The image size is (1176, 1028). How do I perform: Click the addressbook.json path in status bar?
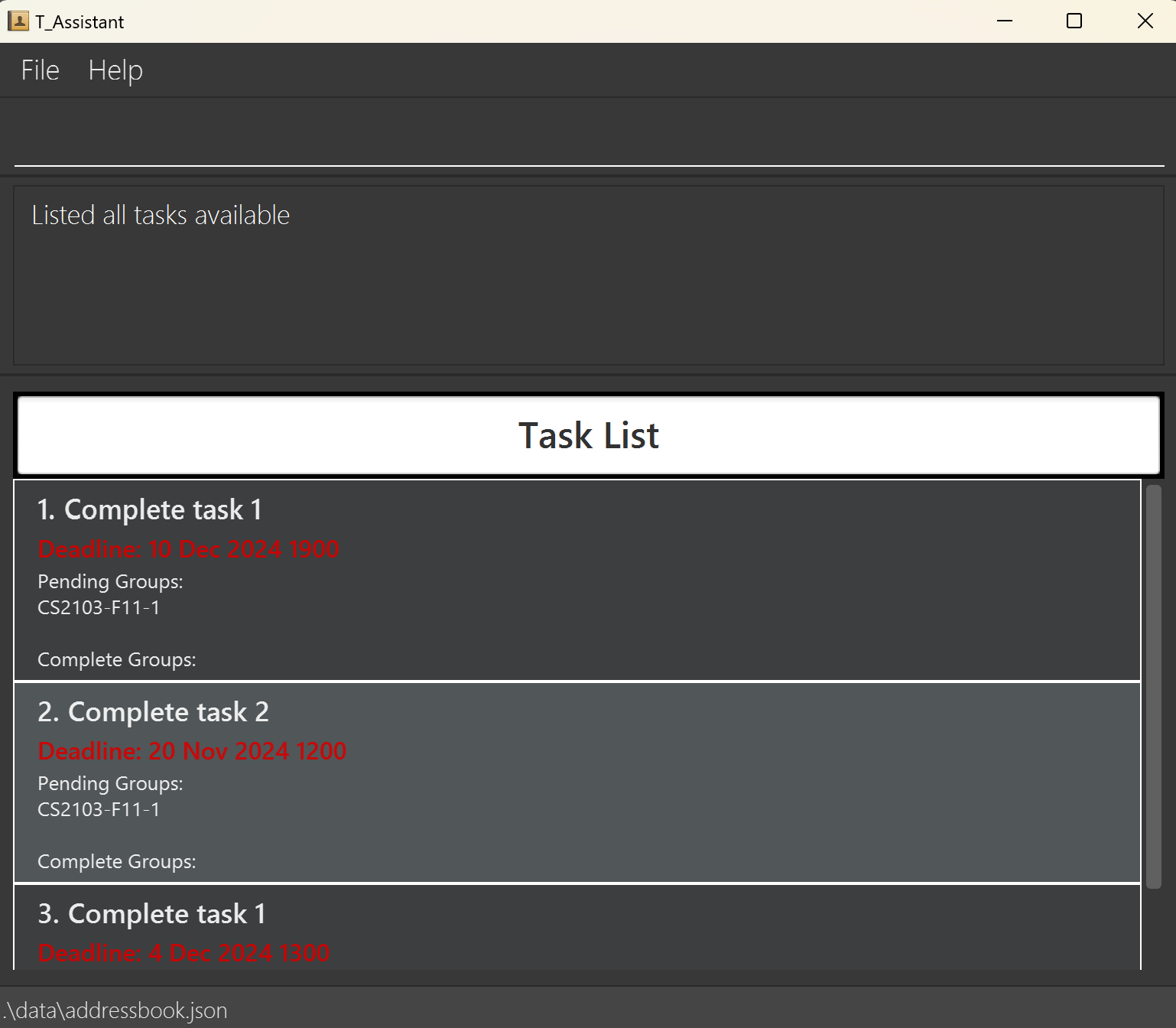pyautogui.click(x=115, y=1010)
